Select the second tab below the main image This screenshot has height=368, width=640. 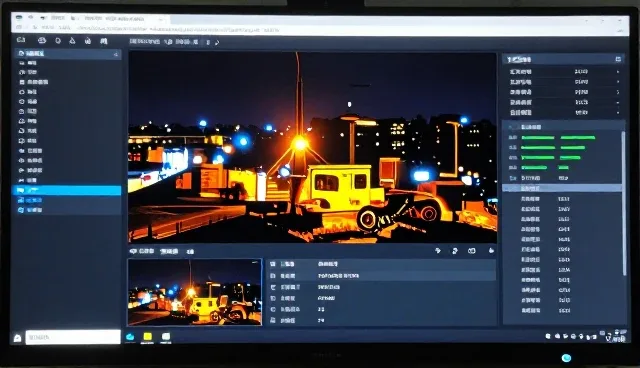point(169,251)
